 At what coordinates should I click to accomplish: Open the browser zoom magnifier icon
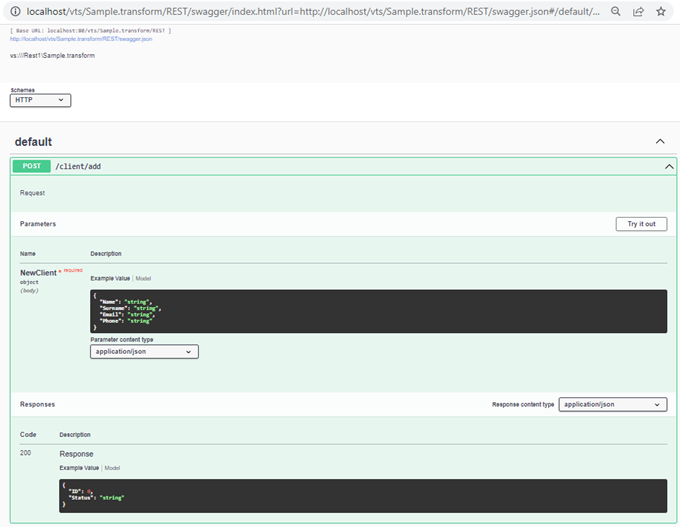coord(615,12)
